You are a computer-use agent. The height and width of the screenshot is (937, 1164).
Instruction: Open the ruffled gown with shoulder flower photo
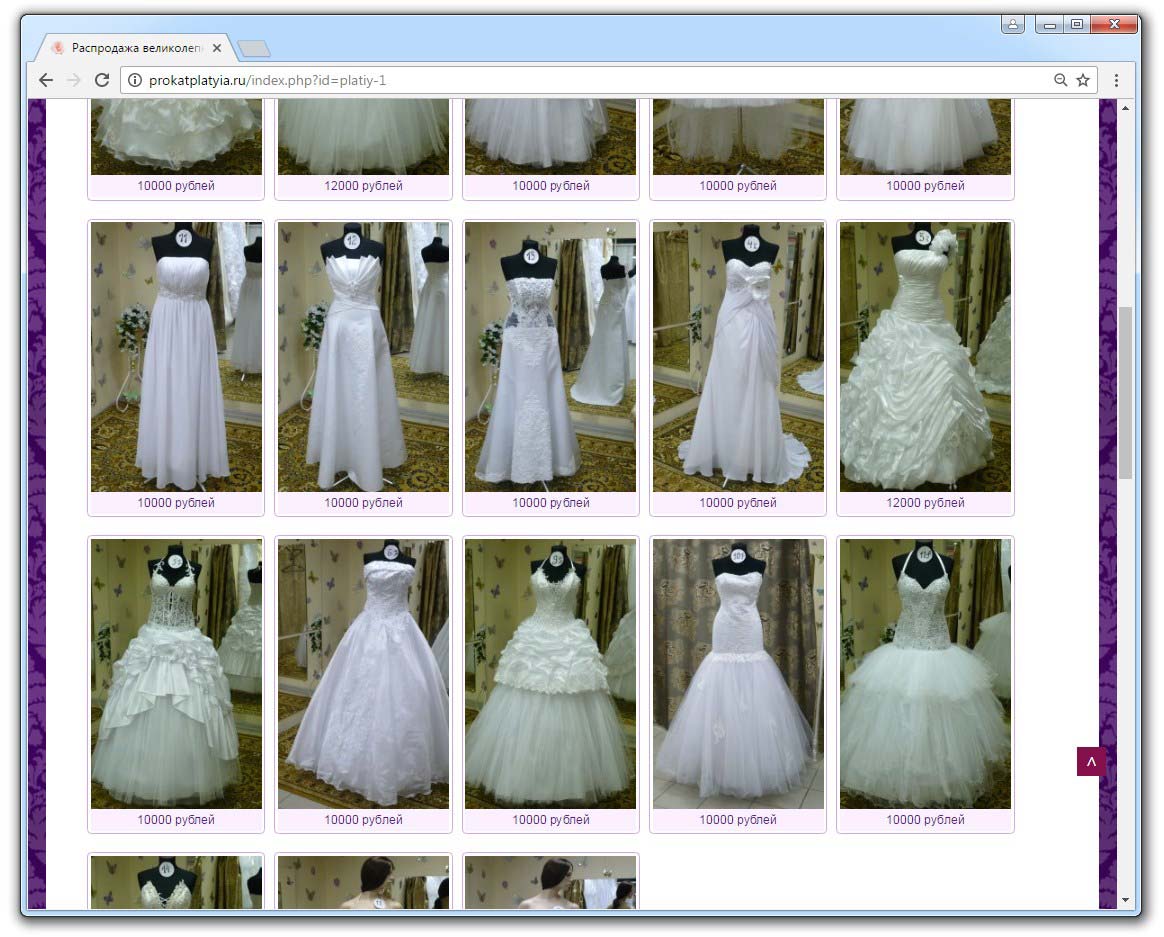point(926,357)
